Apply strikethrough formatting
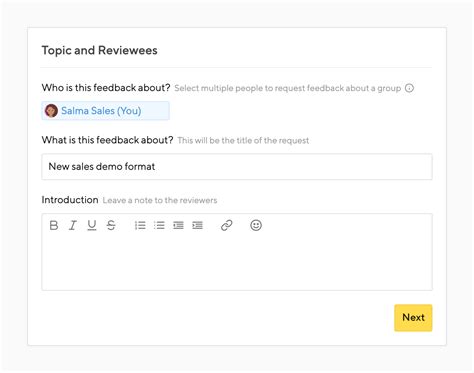 (111, 225)
